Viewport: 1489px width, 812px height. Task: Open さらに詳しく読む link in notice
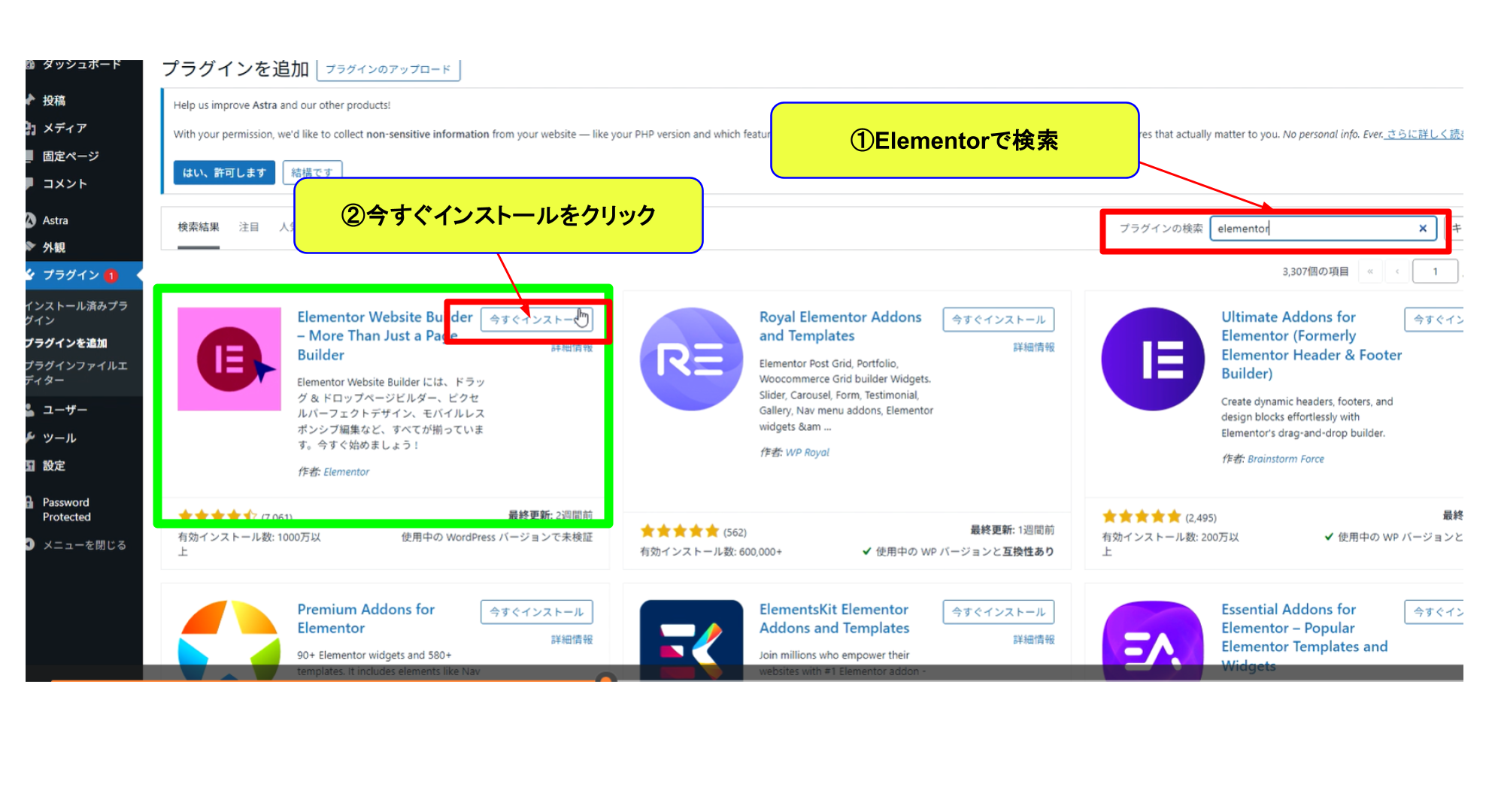point(1424,135)
